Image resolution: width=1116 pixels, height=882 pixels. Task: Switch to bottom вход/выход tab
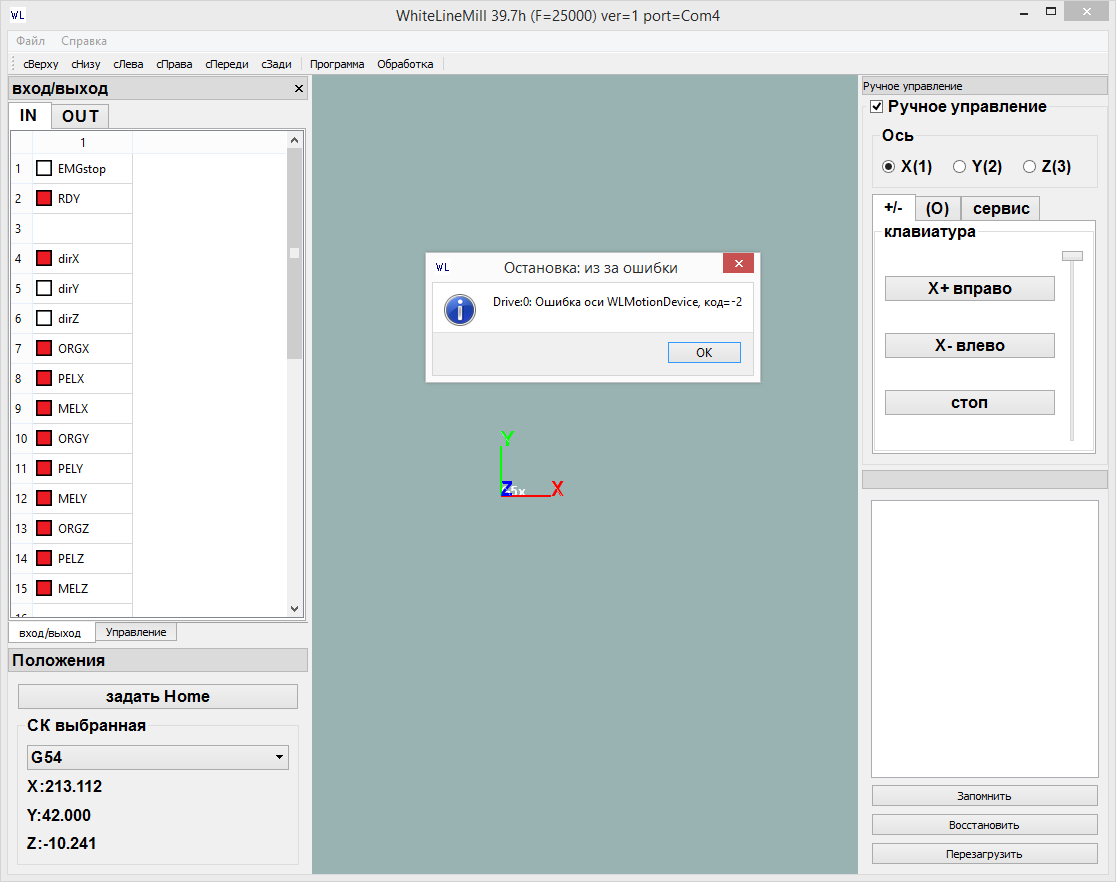pyautogui.click(x=50, y=633)
